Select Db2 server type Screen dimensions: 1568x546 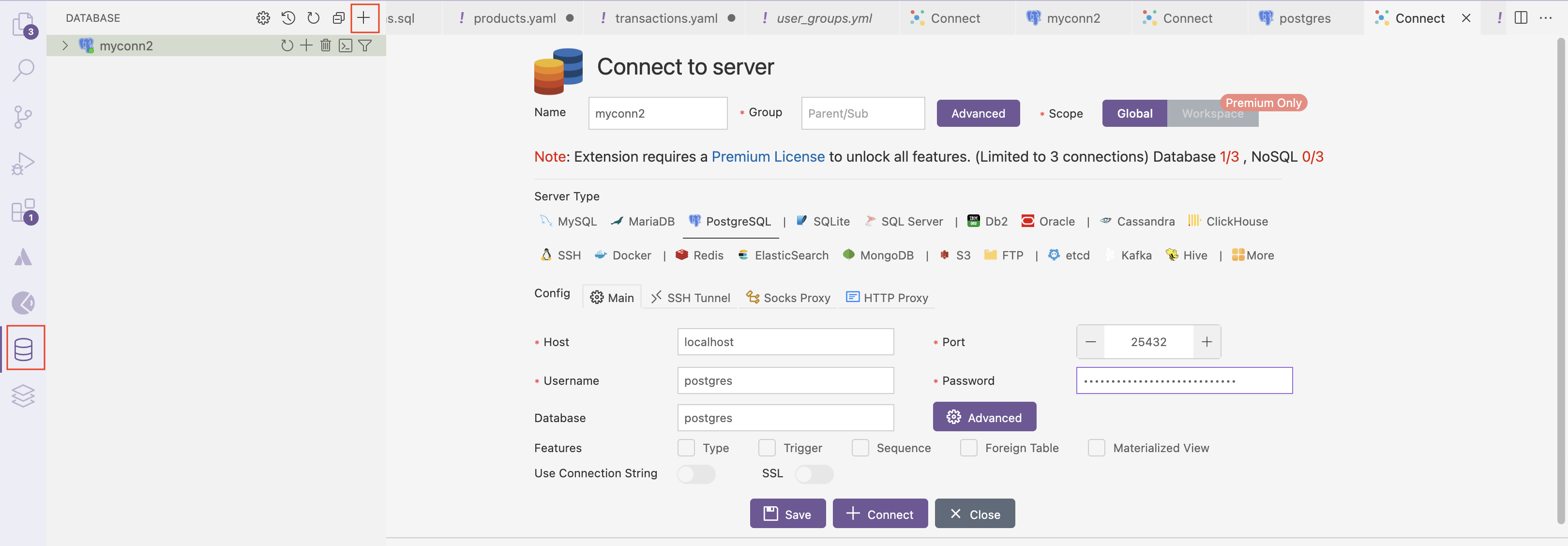tap(987, 221)
